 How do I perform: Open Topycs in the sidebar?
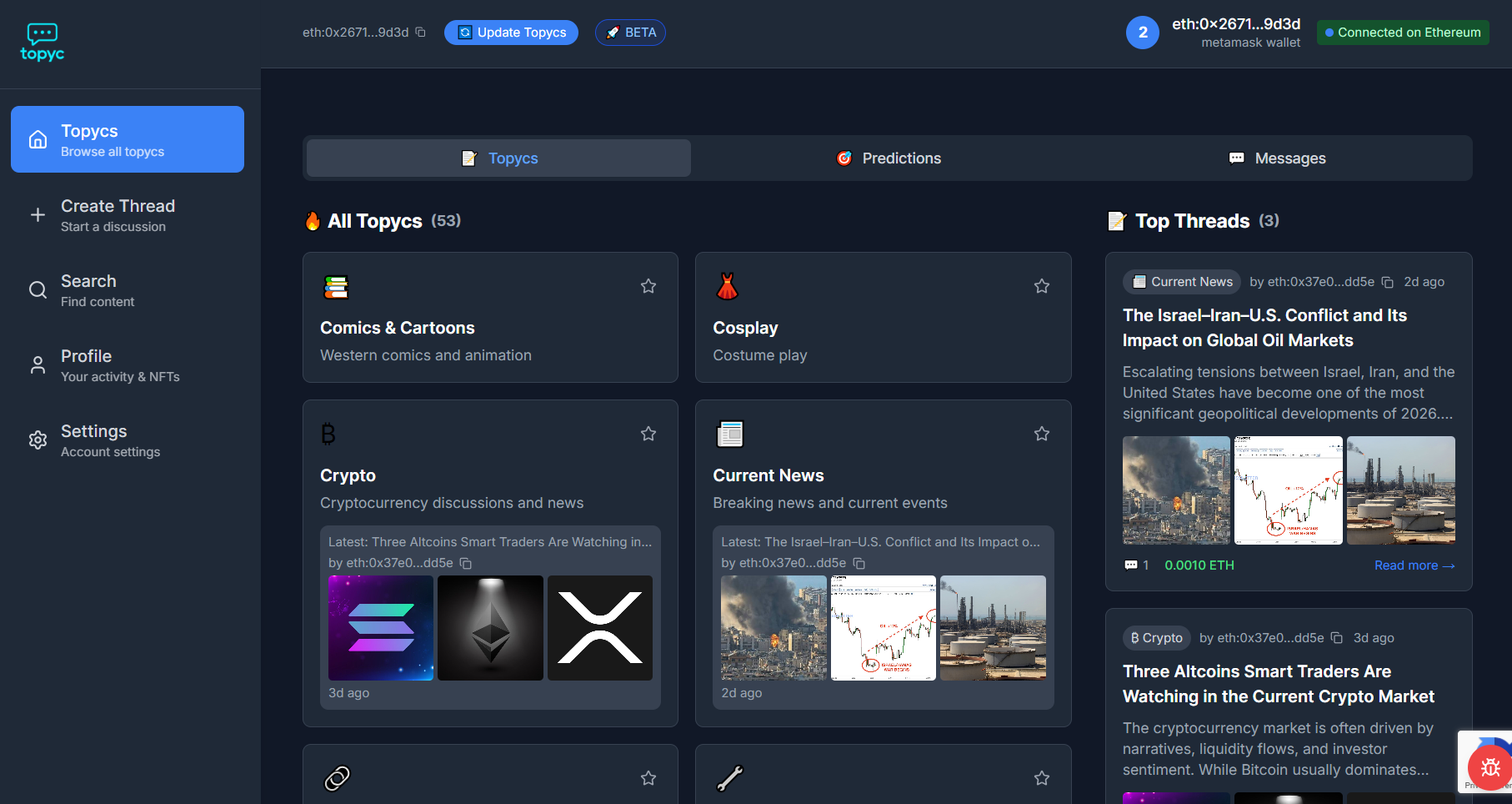coord(128,139)
